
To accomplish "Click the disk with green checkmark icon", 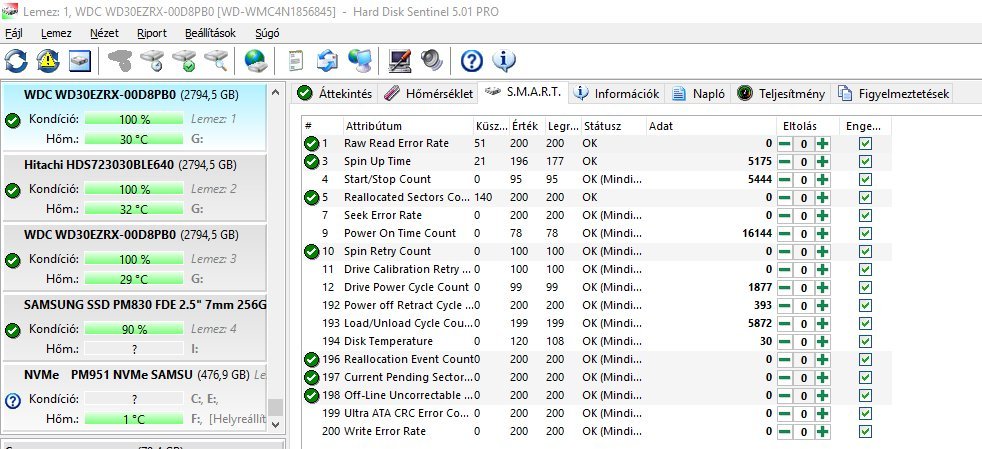I will (x=184, y=61).
